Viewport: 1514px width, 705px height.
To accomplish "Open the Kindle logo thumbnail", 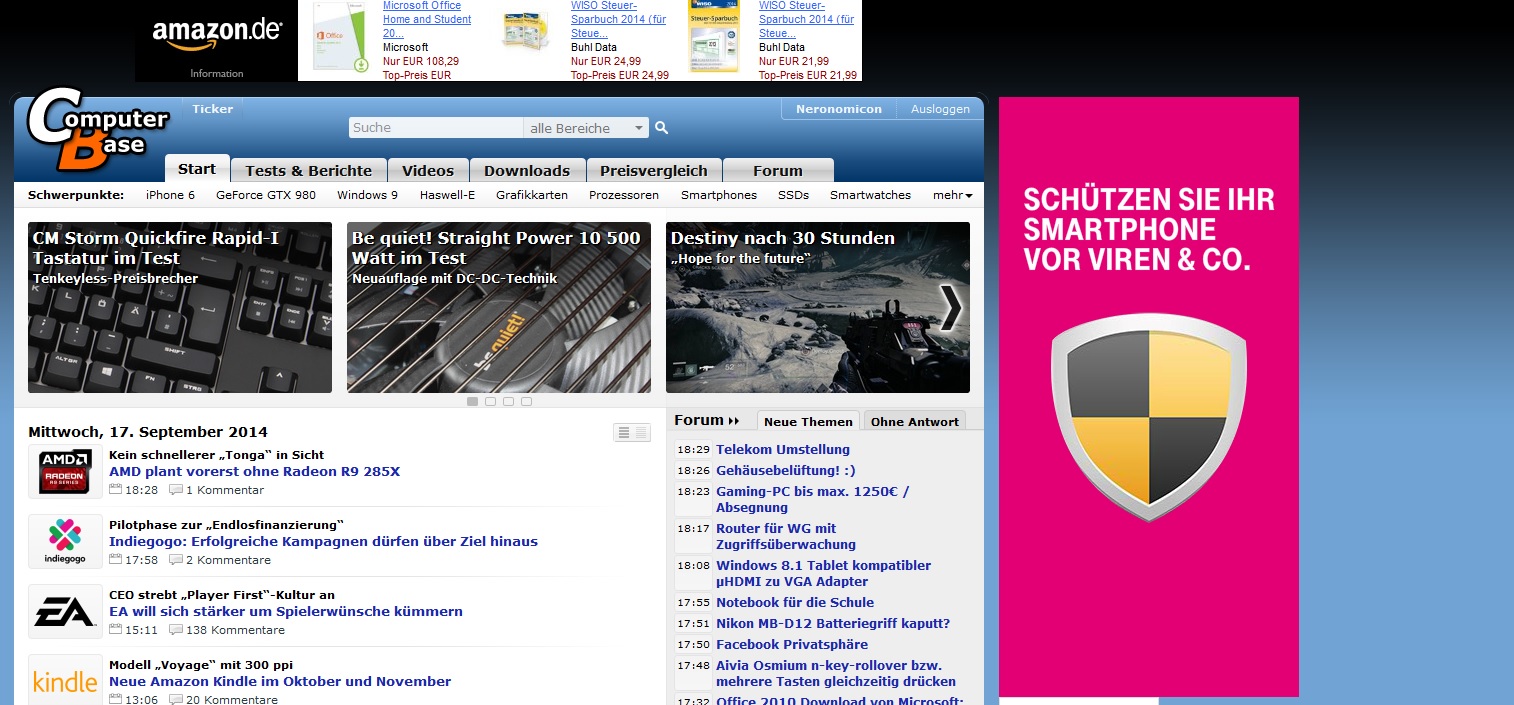I will 65,680.
